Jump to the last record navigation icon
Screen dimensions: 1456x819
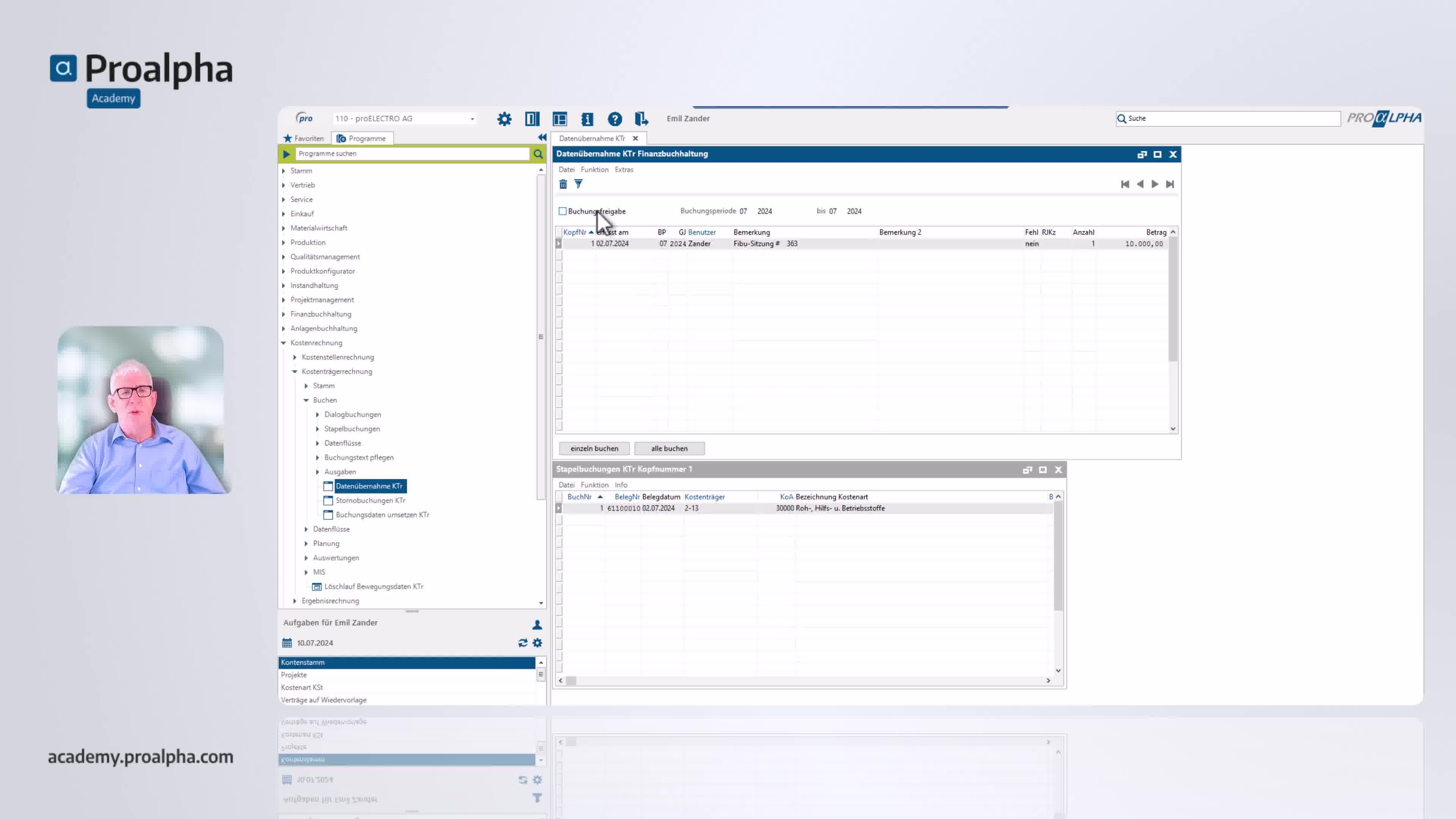(x=1170, y=184)
